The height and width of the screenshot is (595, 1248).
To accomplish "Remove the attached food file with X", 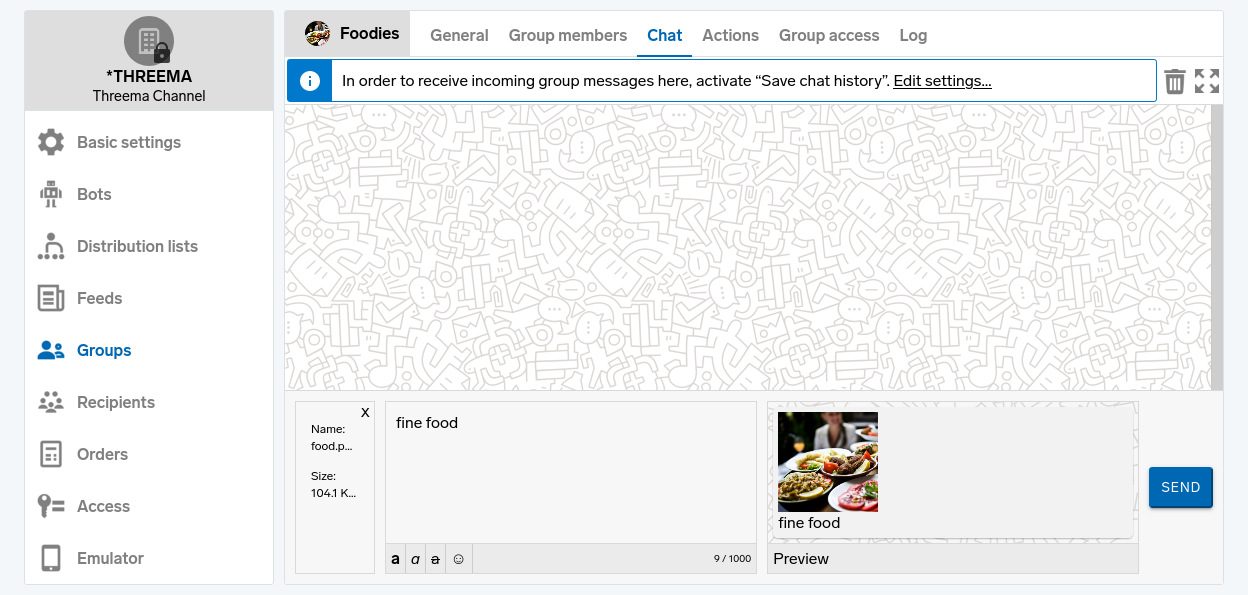I will tap(365, 412).
